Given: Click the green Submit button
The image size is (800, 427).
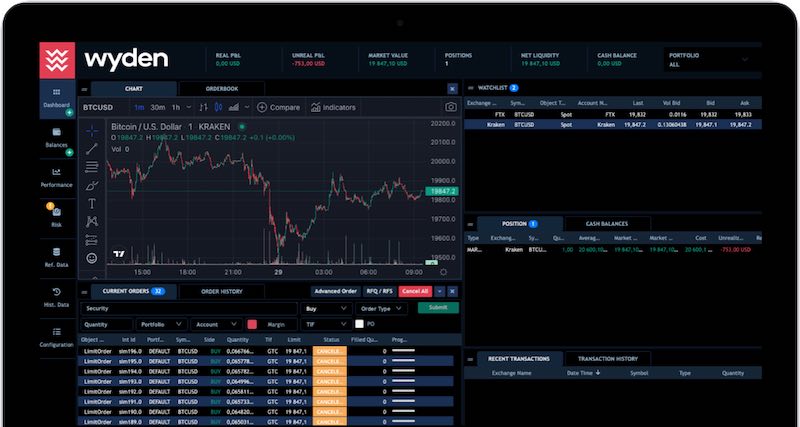Looking at the screenshot, I should coord(438,308).
